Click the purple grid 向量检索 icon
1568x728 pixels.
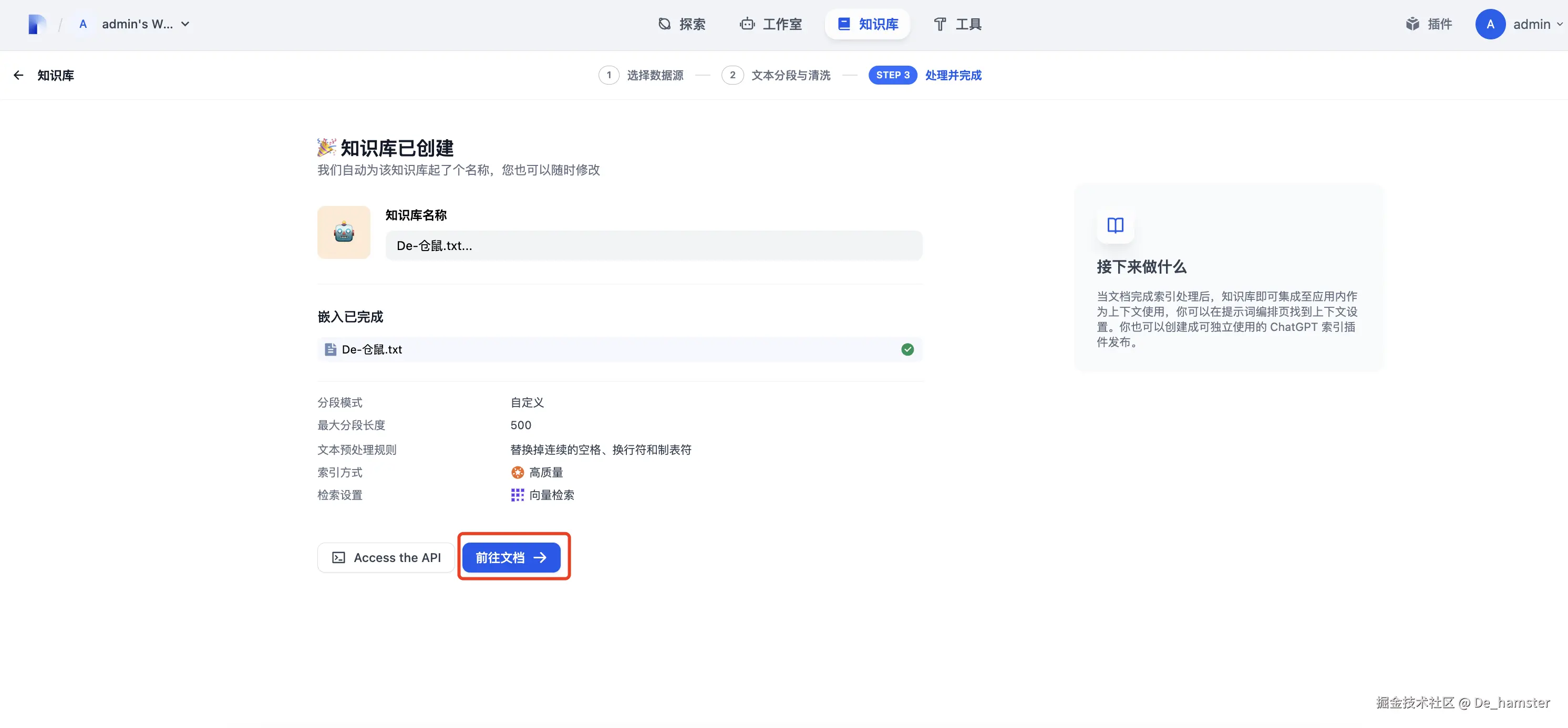coord(518,495)
